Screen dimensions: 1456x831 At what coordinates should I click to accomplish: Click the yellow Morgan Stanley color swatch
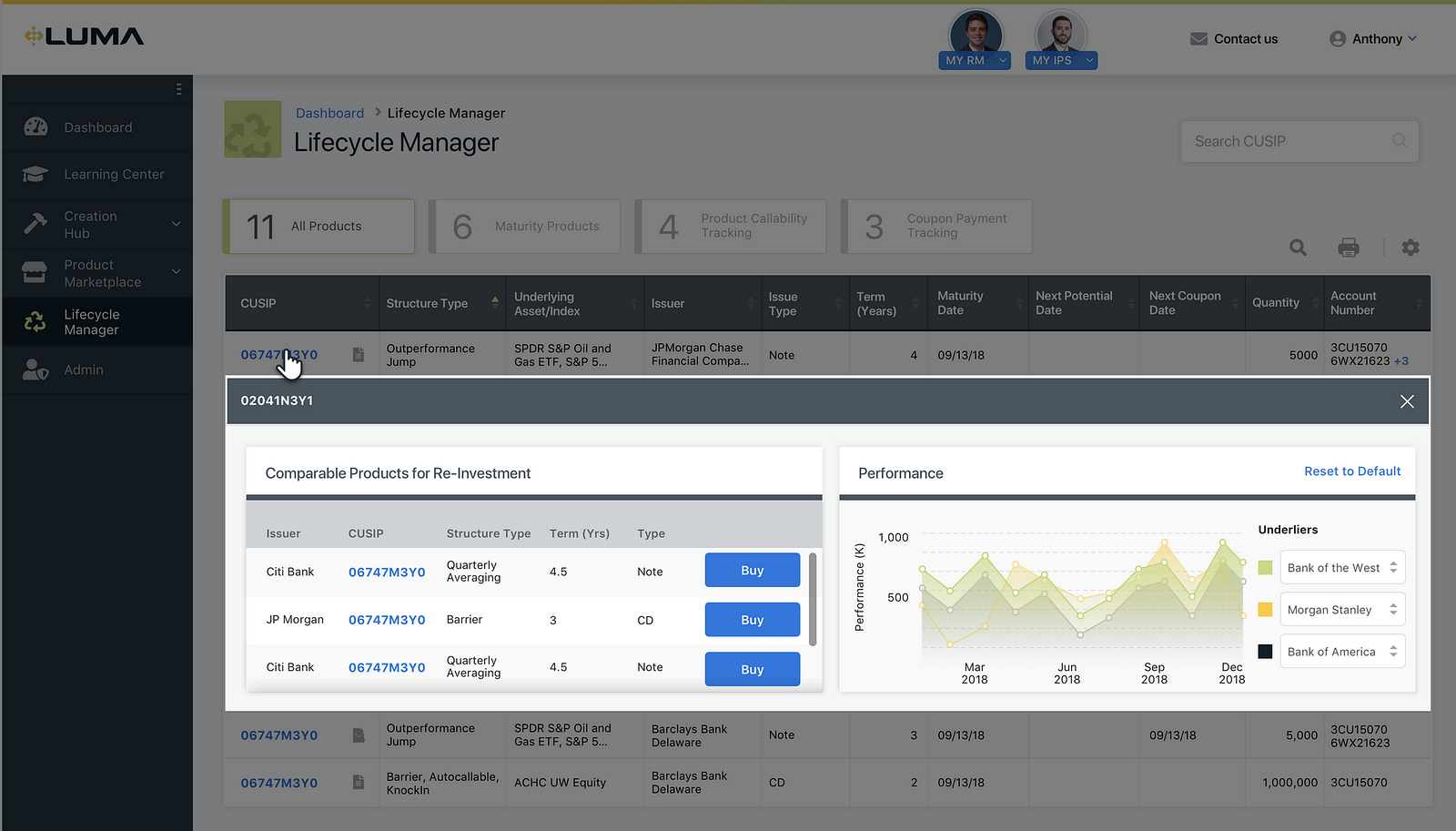(x=1265, y=610)
